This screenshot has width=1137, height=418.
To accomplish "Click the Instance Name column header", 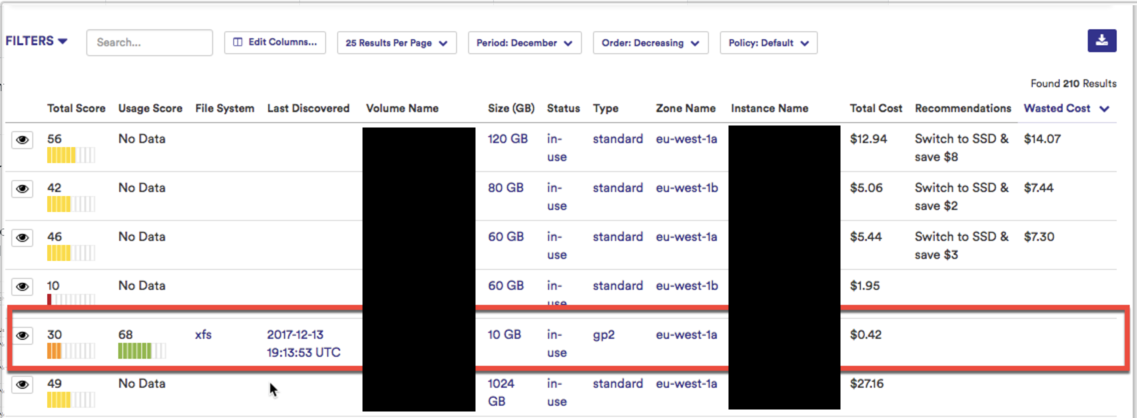I will [769, 108].
